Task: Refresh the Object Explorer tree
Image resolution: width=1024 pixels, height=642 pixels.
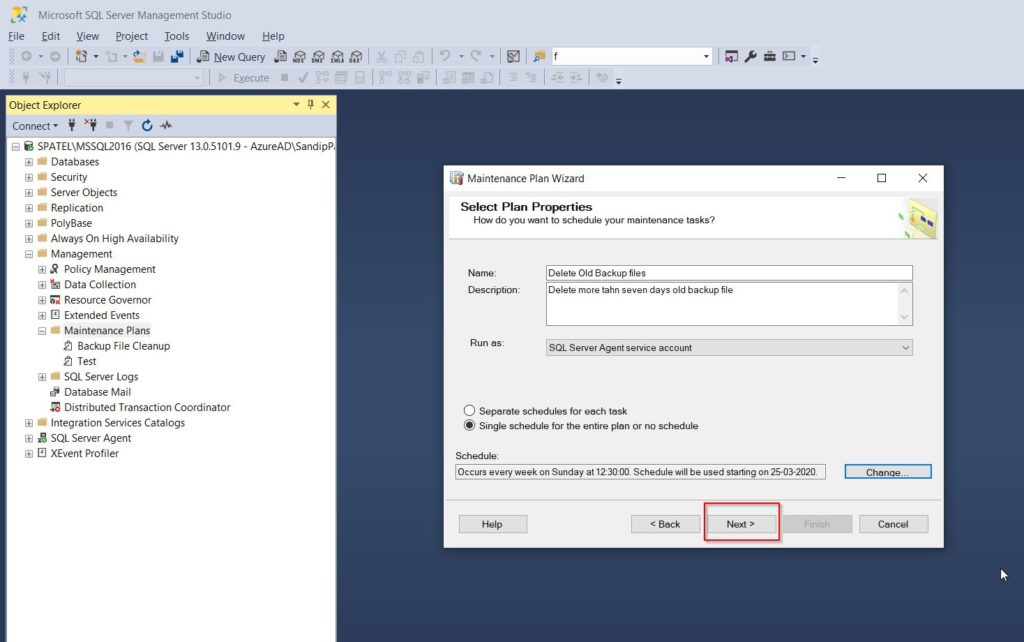Action: pos(147,125)
